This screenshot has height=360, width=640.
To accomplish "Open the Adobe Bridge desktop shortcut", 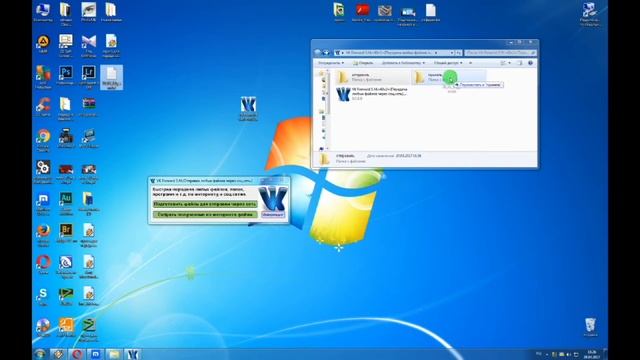I will tap(66, 234).
